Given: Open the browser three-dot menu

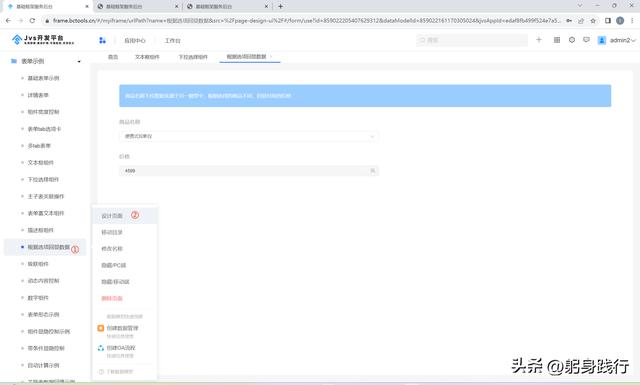Looking at the screenshot, I should tap(633, 20).
